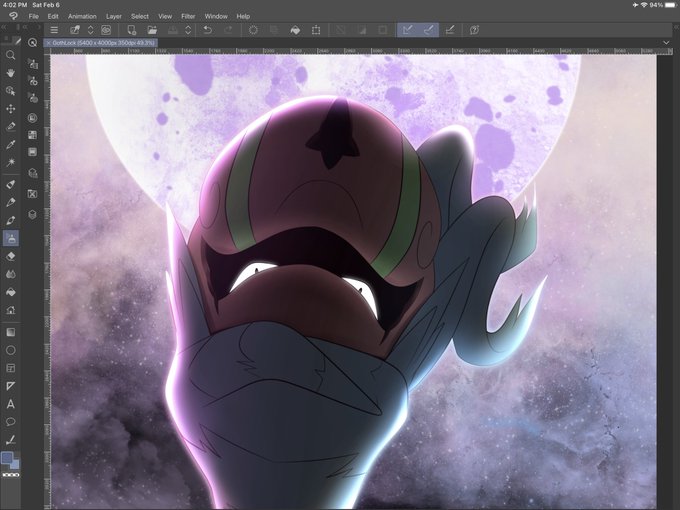Select the Correct line tool
680x510 pixels.
[x=10, y=440]
